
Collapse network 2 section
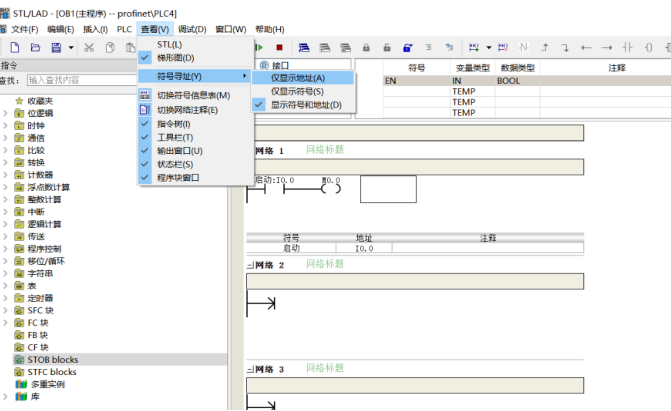click(x=250, y=265)
